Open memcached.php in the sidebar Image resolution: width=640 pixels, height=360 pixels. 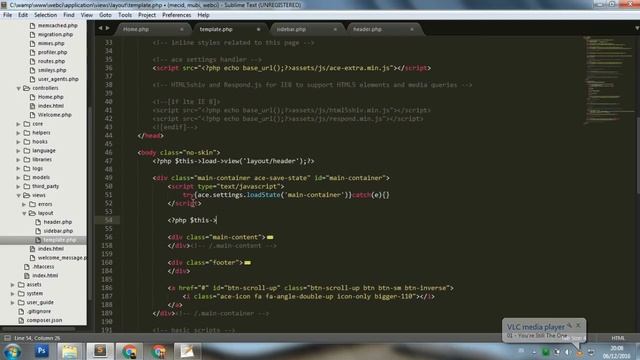point(57,25)
